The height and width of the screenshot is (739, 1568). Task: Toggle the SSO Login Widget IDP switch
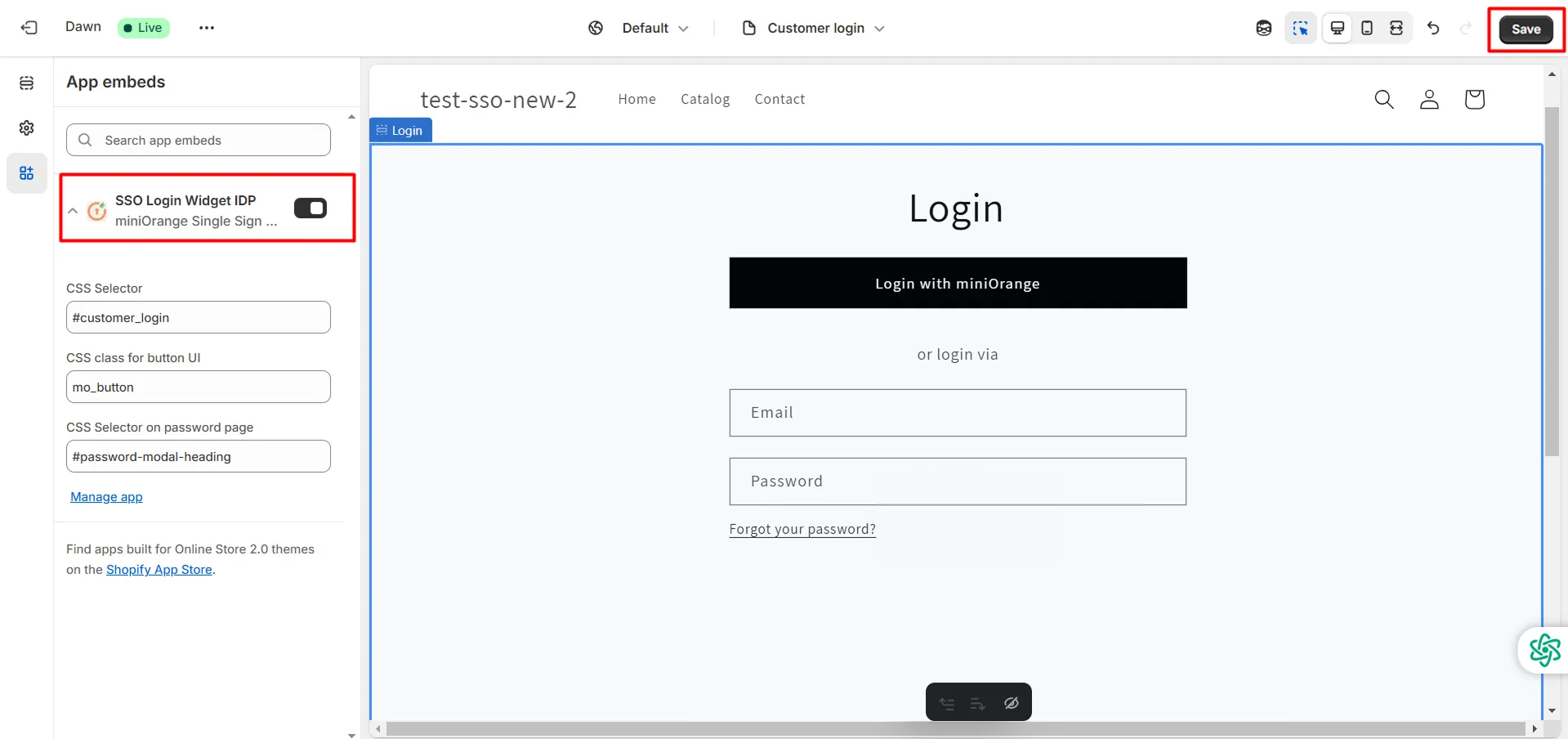[310, 208]
